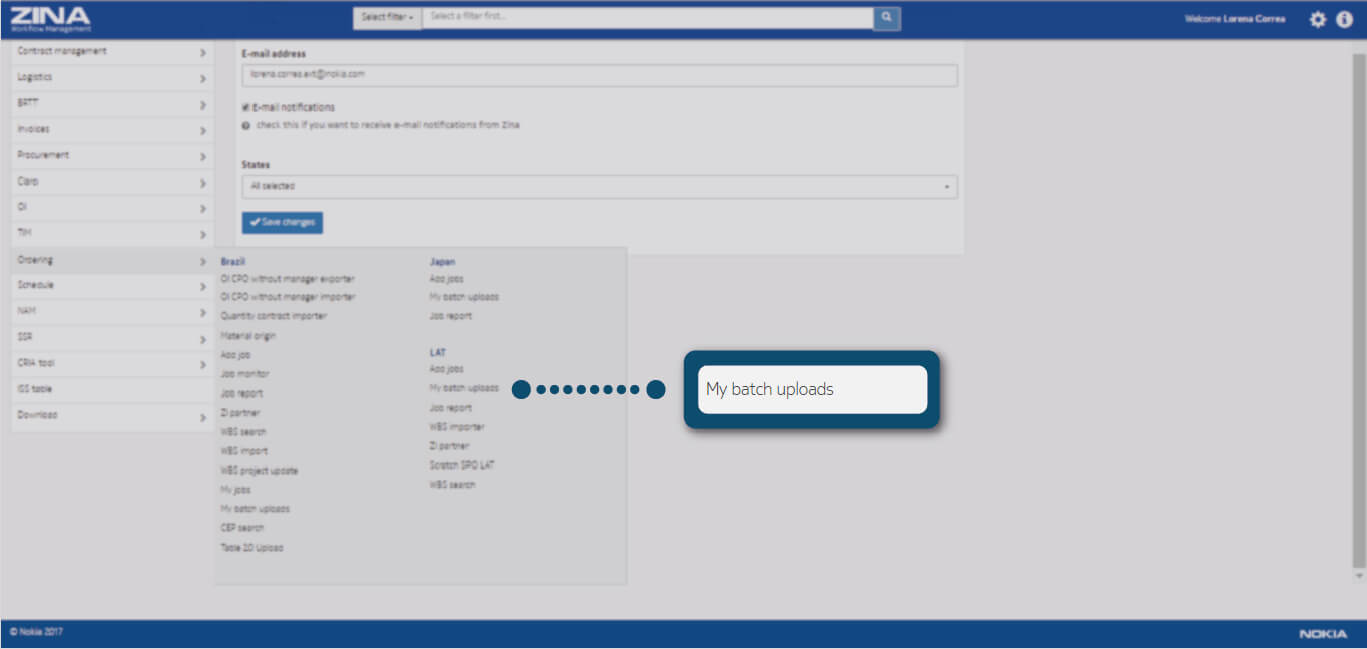Click the Save changes button

point(282,222)
